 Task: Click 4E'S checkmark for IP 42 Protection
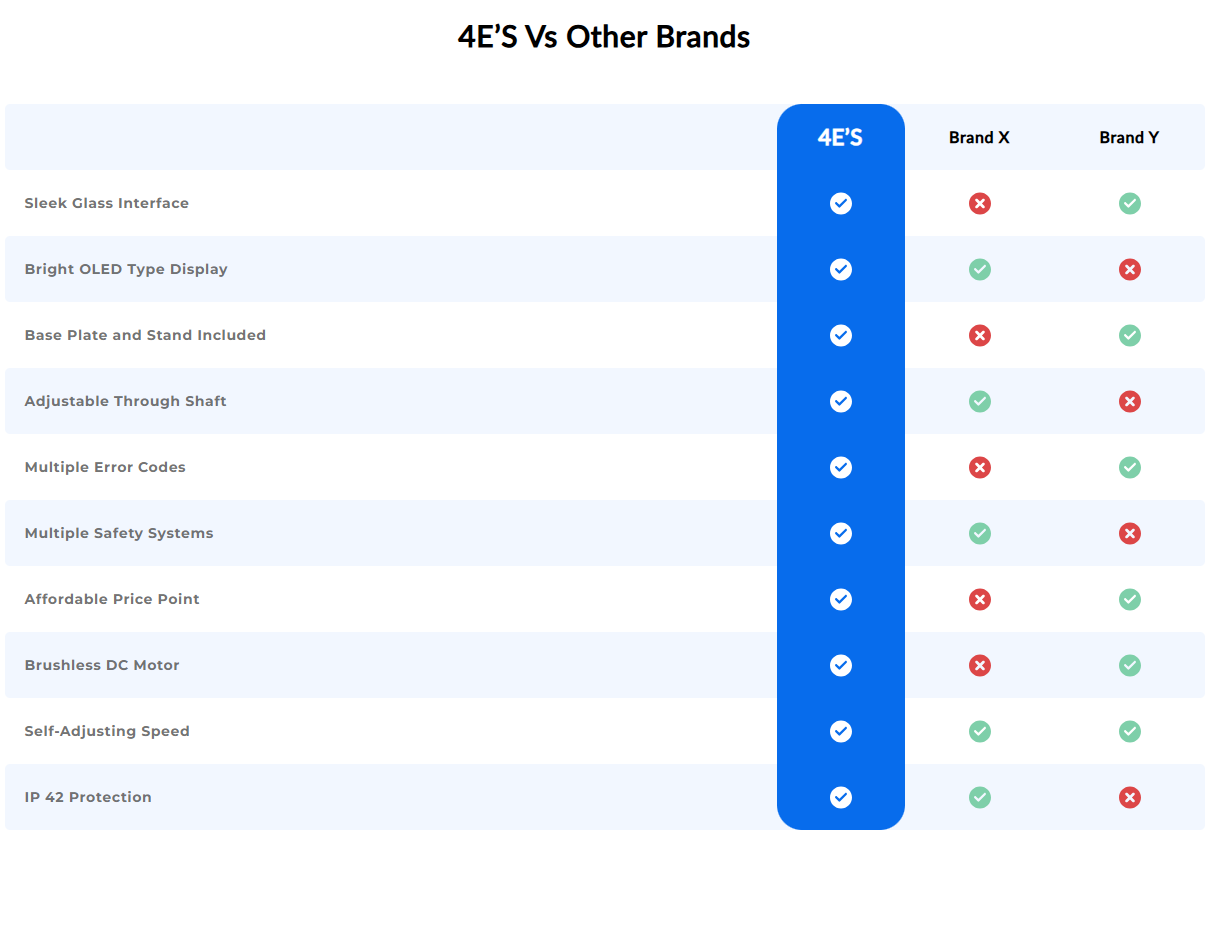pos(841,798)
